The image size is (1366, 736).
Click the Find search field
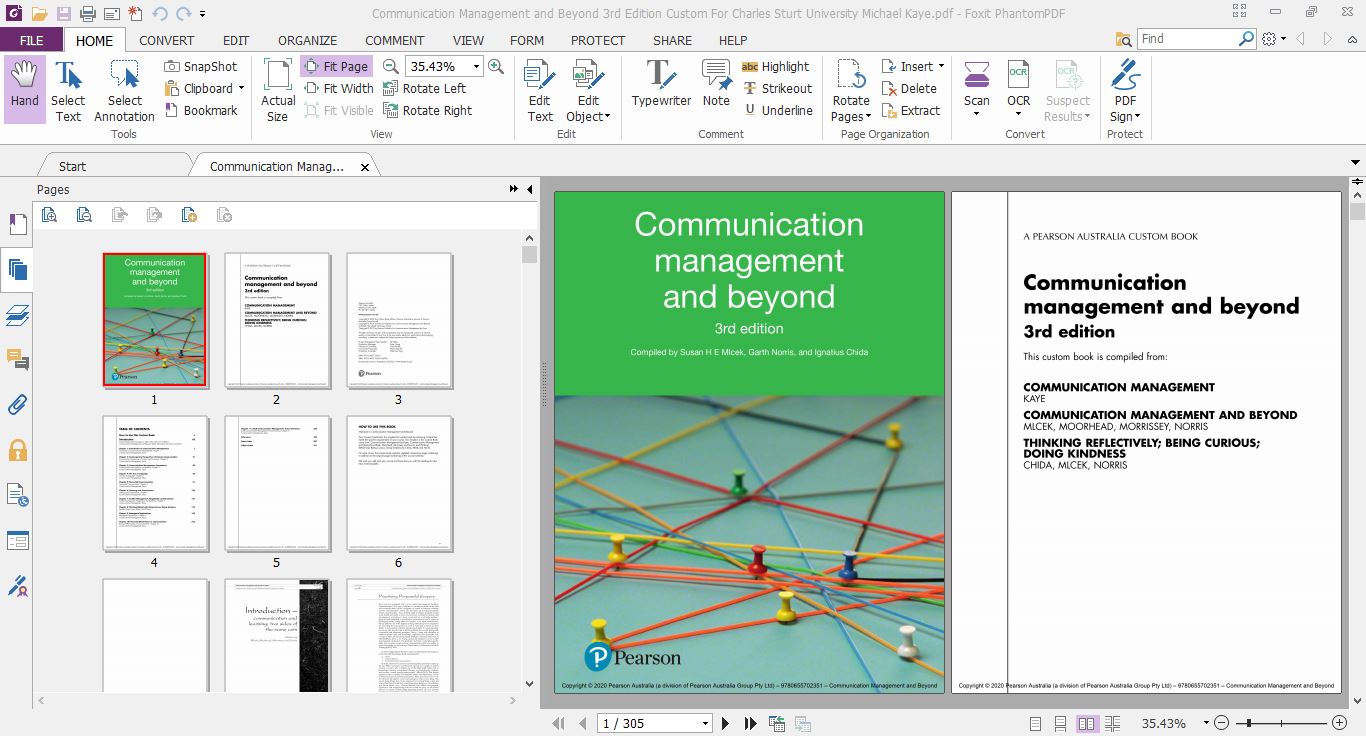1187,39
